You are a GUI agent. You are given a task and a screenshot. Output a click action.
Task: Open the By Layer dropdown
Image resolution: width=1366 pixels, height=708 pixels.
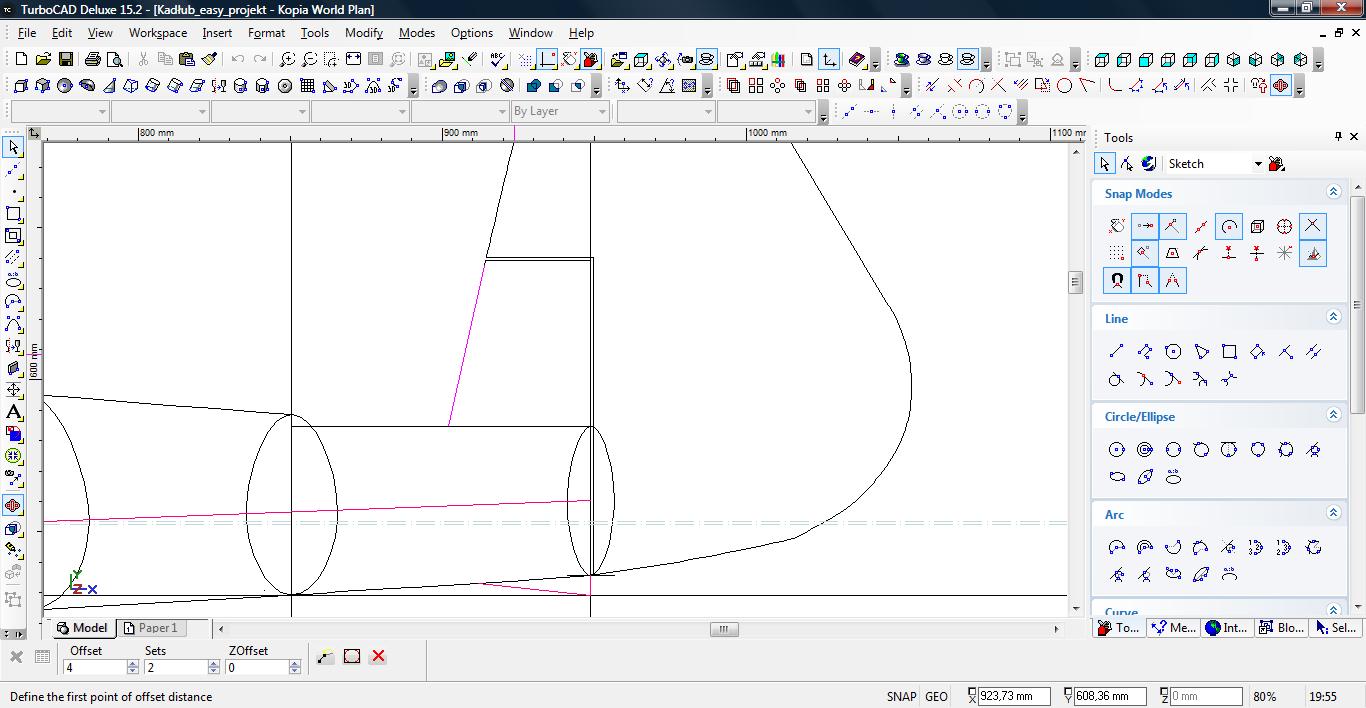pos(602,112)
